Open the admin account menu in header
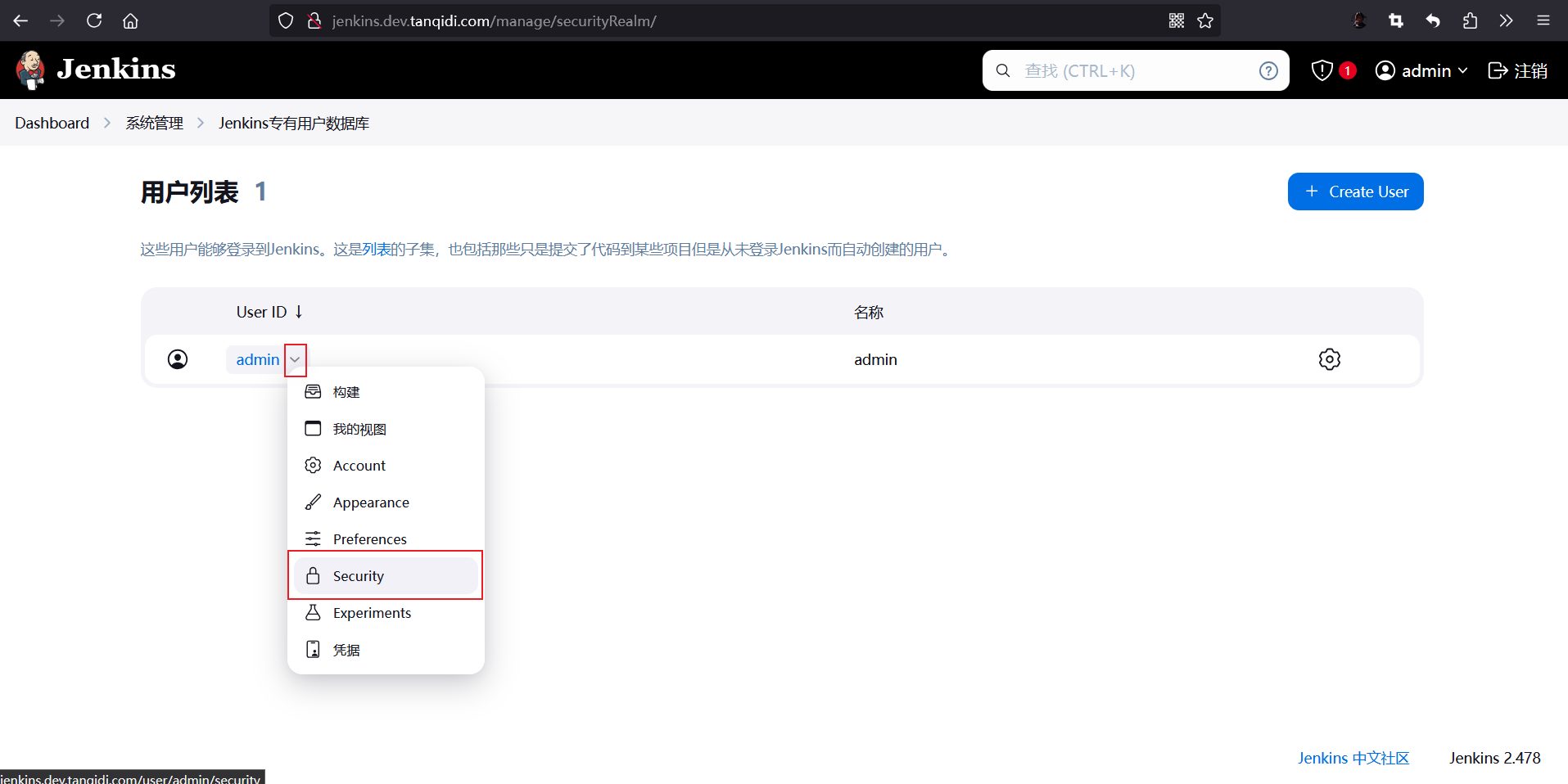This screenshot has height=784, width=1568. coord(1421,71)
